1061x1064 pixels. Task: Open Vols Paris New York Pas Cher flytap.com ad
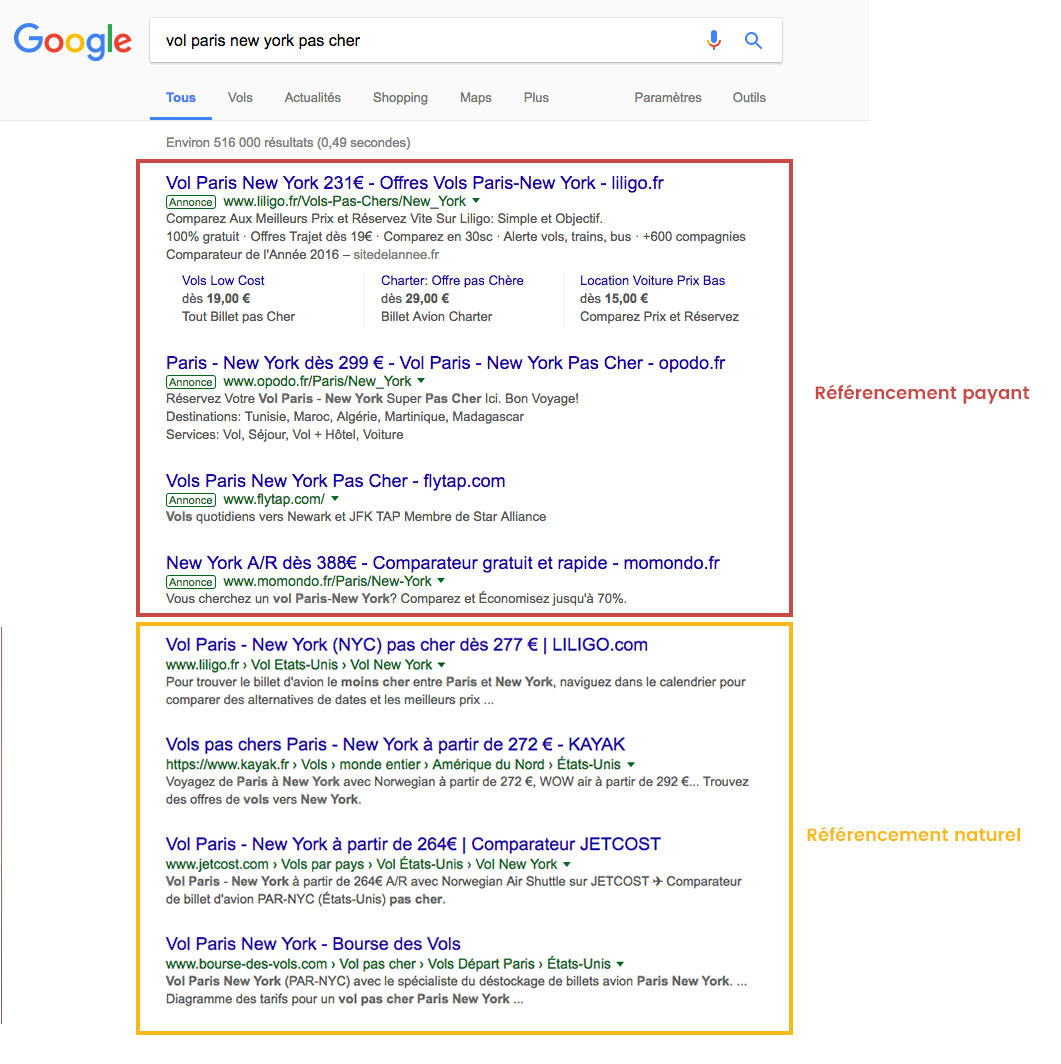tap(335, 480)
